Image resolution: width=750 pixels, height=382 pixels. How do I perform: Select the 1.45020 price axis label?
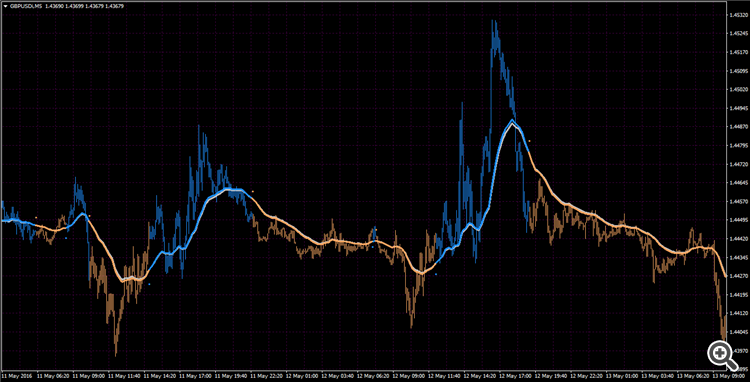pyautogui.click(x=737, y=89)
